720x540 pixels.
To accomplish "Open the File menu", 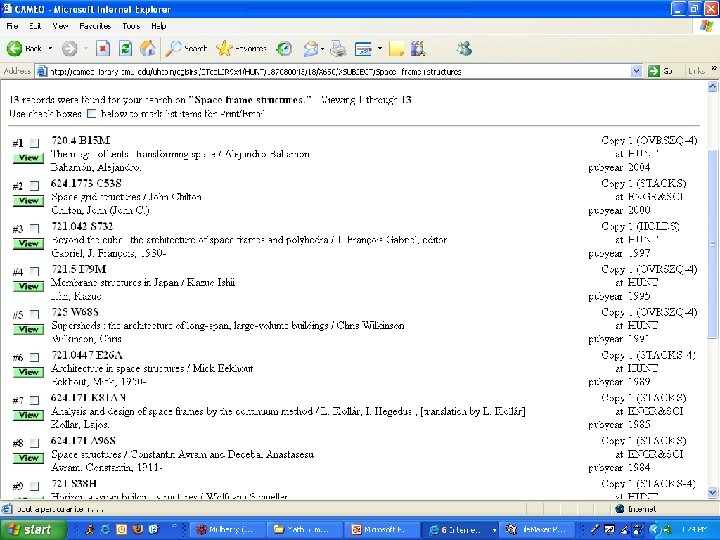I will (x=12, y=26).
